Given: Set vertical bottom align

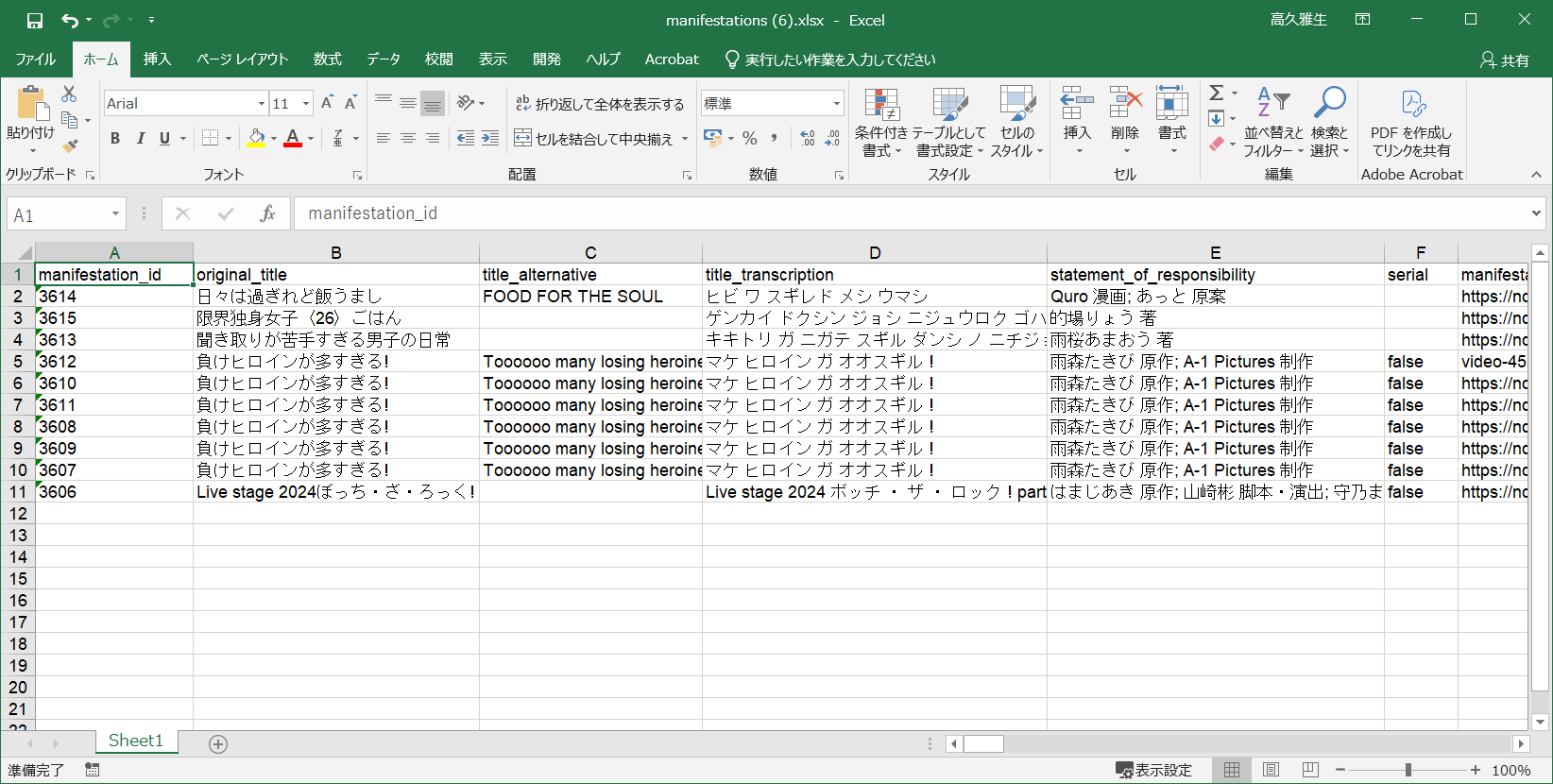Looking at the screenshot, I should coord(433,103).
